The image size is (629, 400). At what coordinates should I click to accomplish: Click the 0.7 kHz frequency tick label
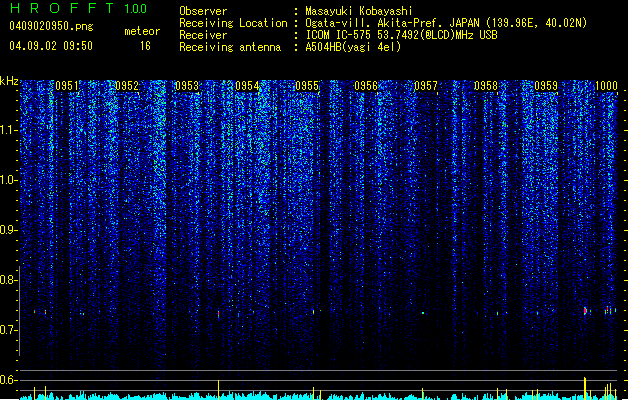(9, 330)
